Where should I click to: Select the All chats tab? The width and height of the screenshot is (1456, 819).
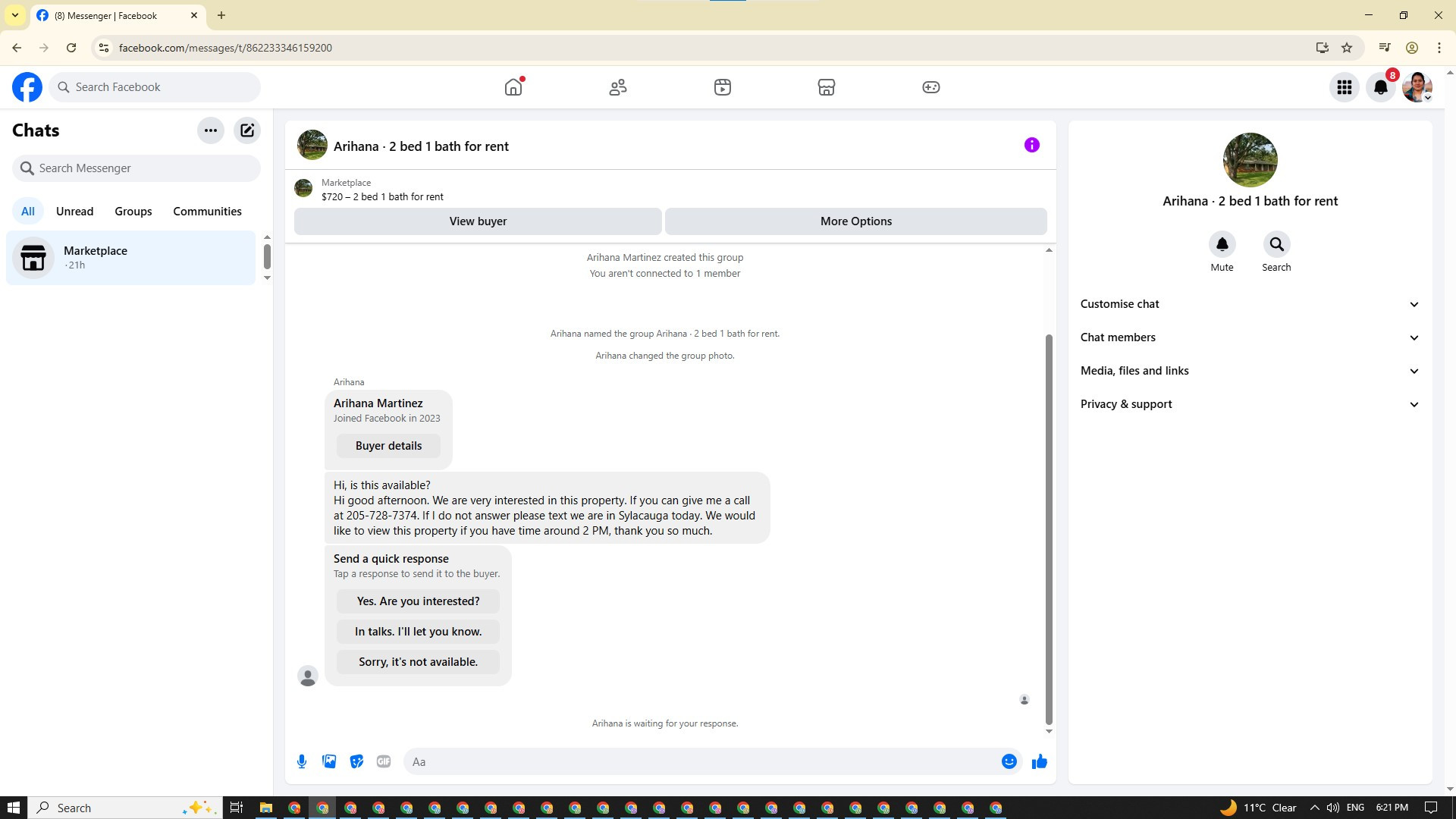tap(28, 212)
